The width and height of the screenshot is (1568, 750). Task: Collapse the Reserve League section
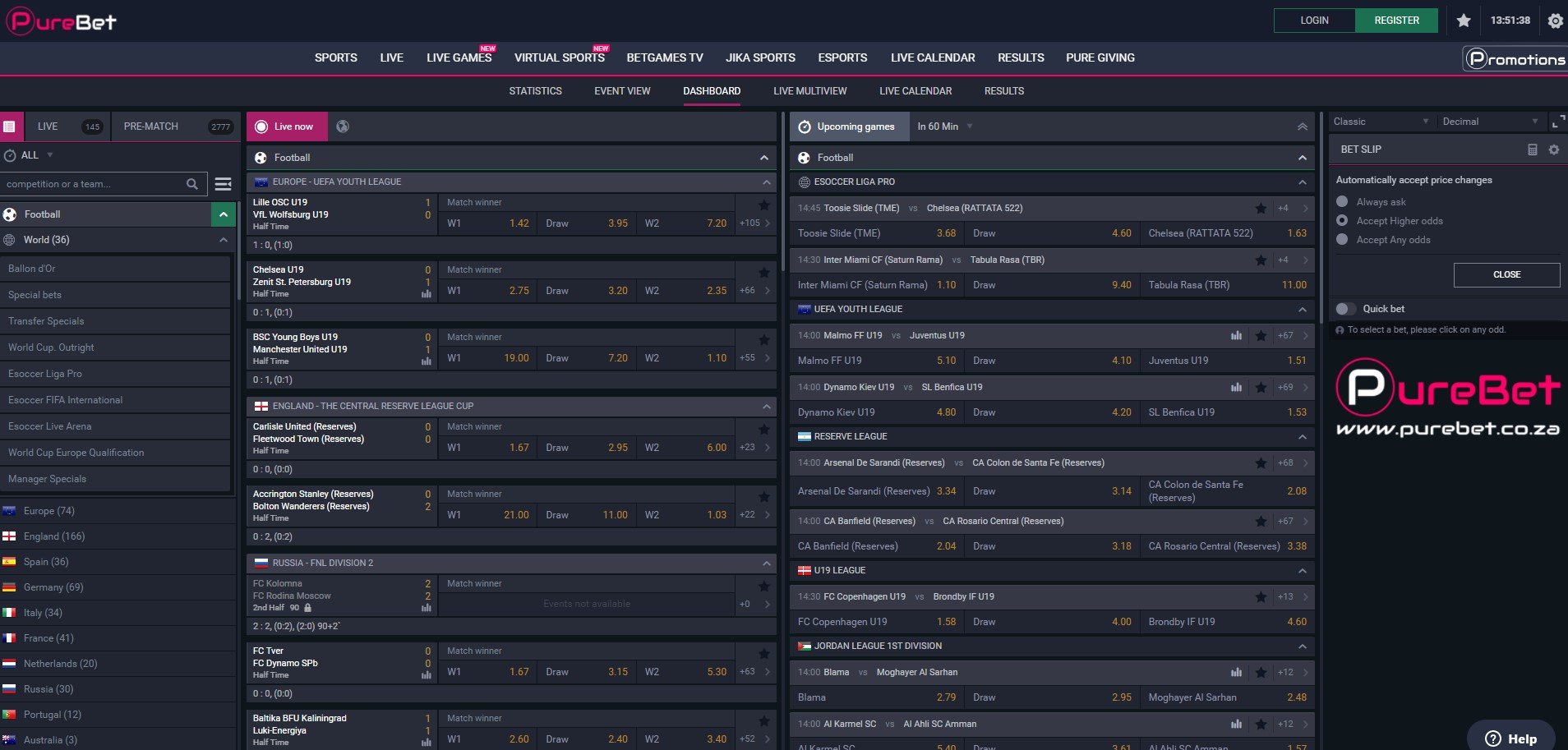1303,437
